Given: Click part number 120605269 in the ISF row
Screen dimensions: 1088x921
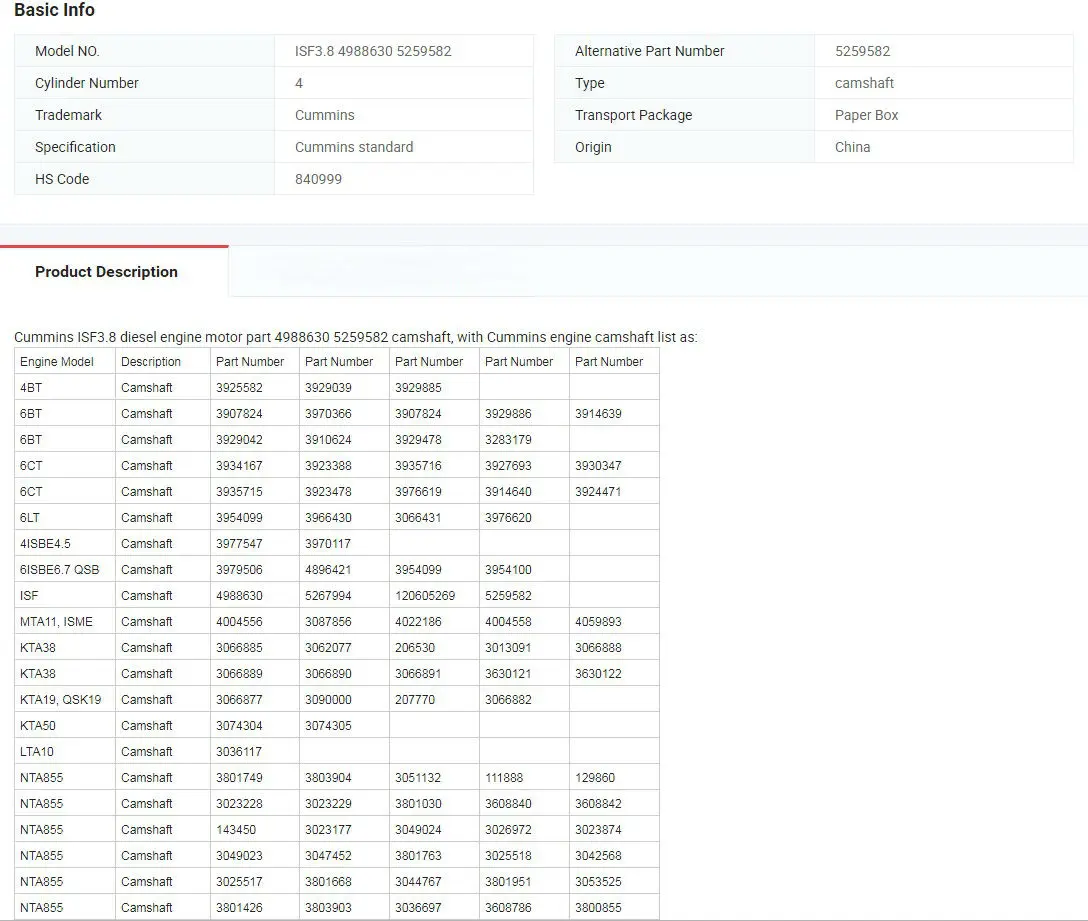Looking at the screenshot, I should [425, 596].
